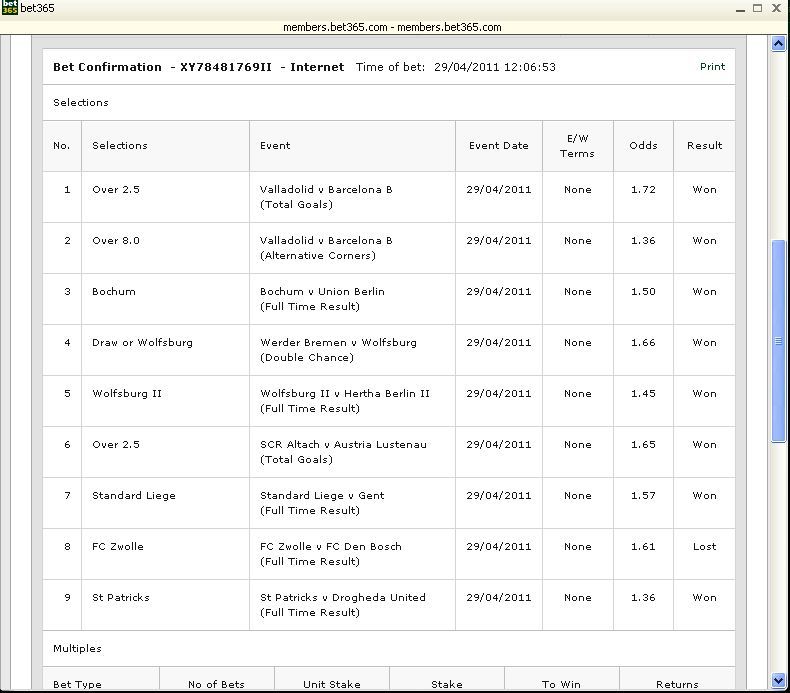This screenshot has height=693, width=790.
Task: Click the Result column header
Action: click(704, 146)
